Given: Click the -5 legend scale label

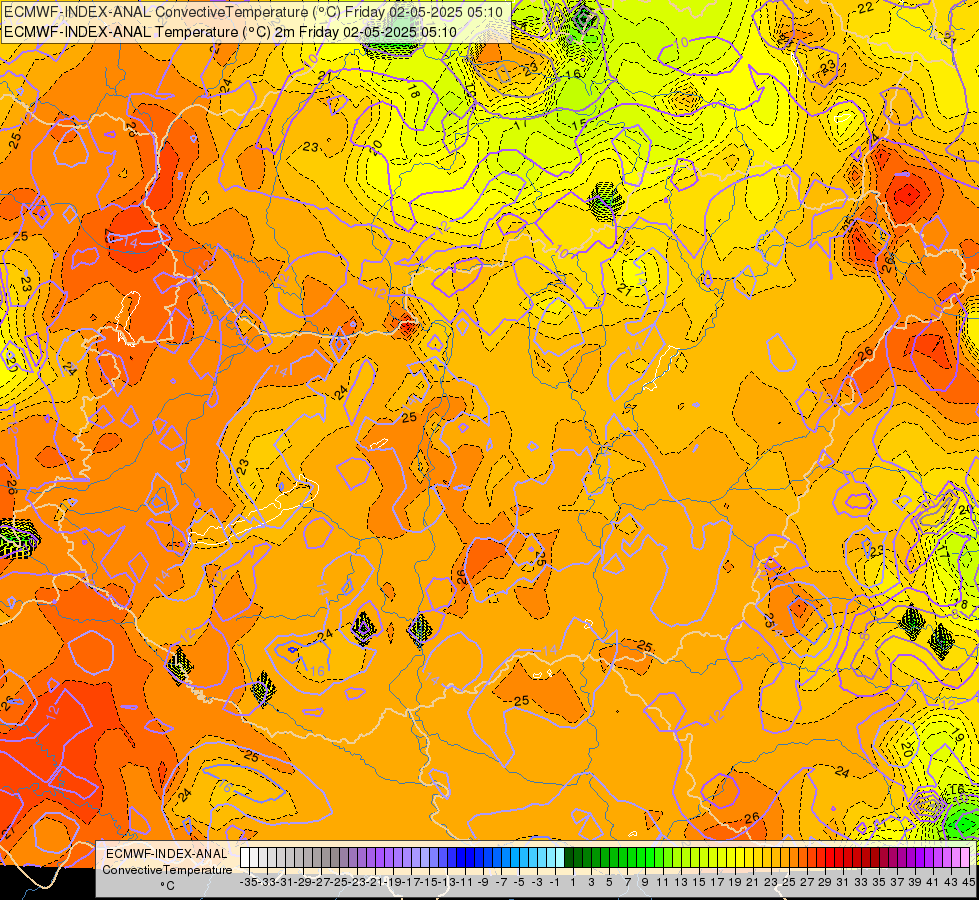Looking at the screenshot, I should point(519,882).
